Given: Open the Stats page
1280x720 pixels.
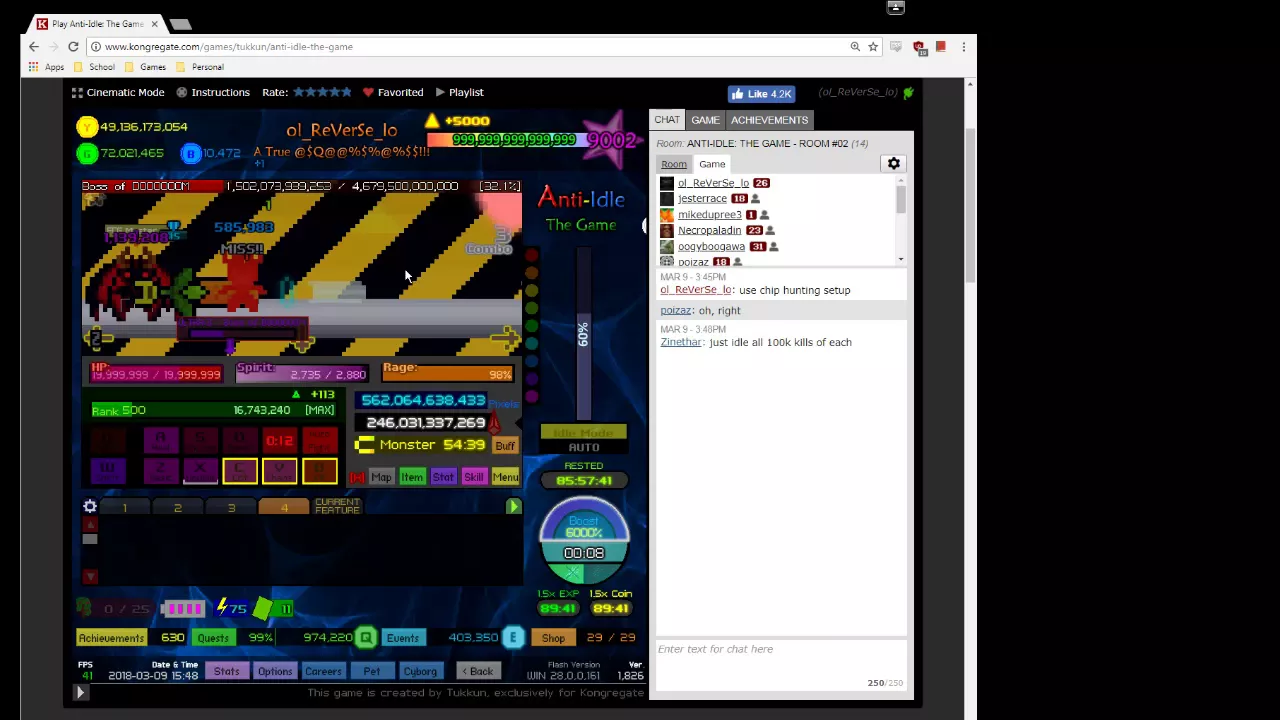Looking at the screenshot, I should (x=226, y=671).
